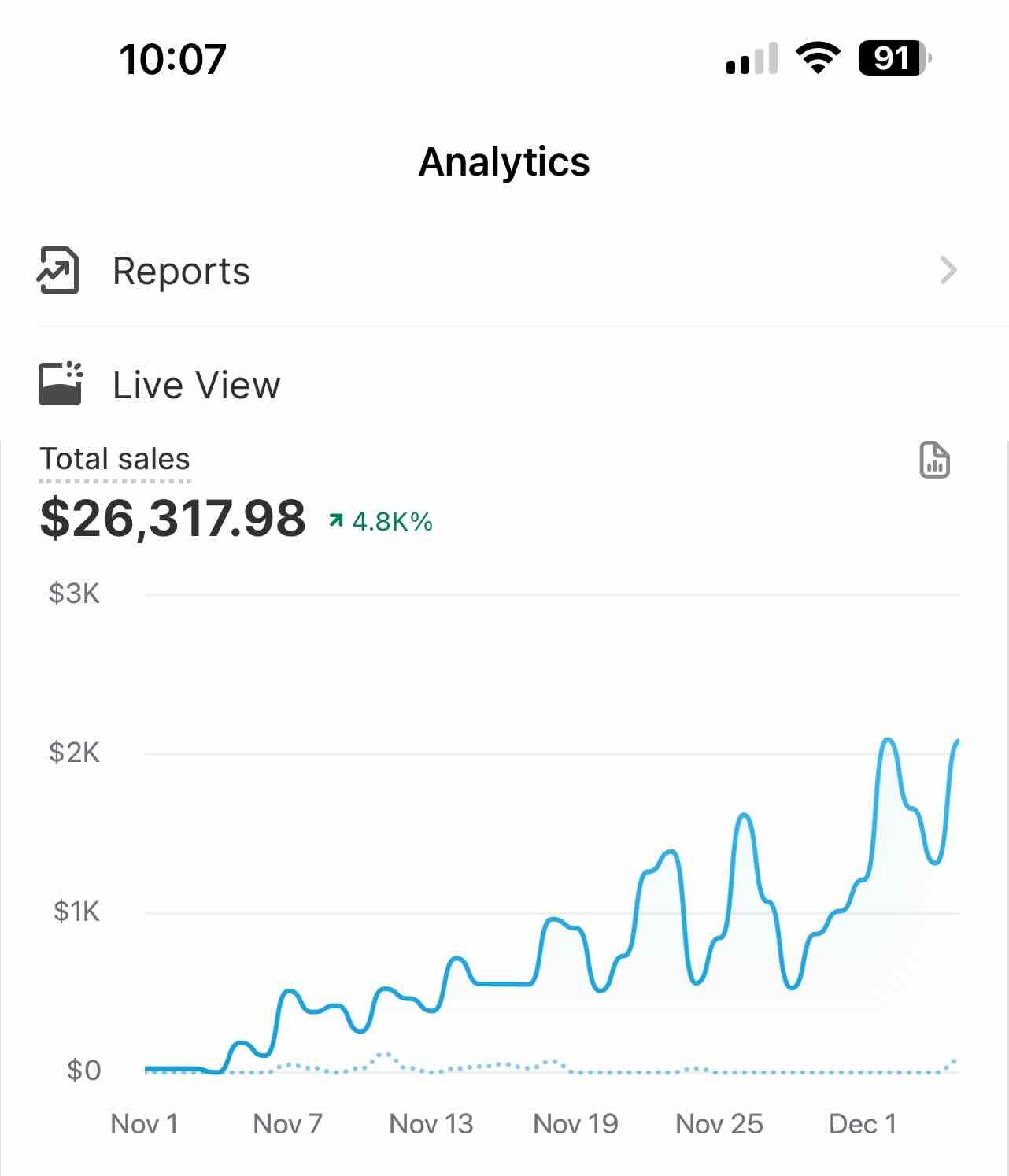Tap the Reports trend-line icon
The image size is (1009, 1176).
click(x=57, y=272)
